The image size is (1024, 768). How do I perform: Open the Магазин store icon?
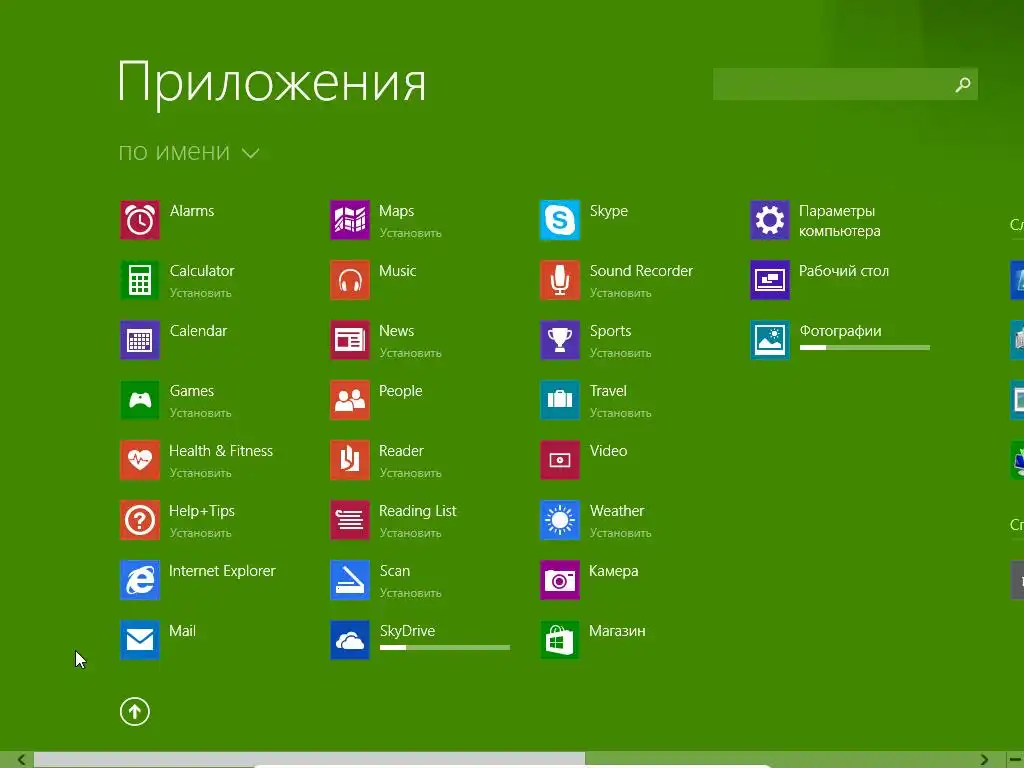pos(560,640)
